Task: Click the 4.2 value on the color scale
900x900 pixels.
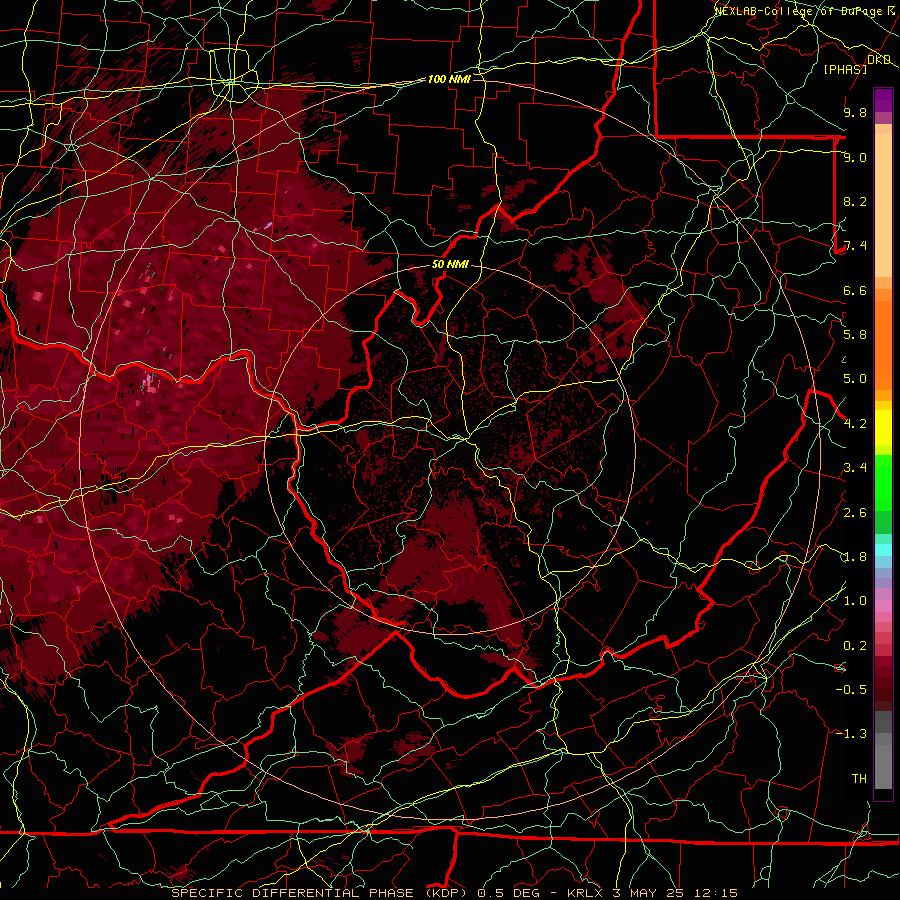Action: tap(855, 424)
